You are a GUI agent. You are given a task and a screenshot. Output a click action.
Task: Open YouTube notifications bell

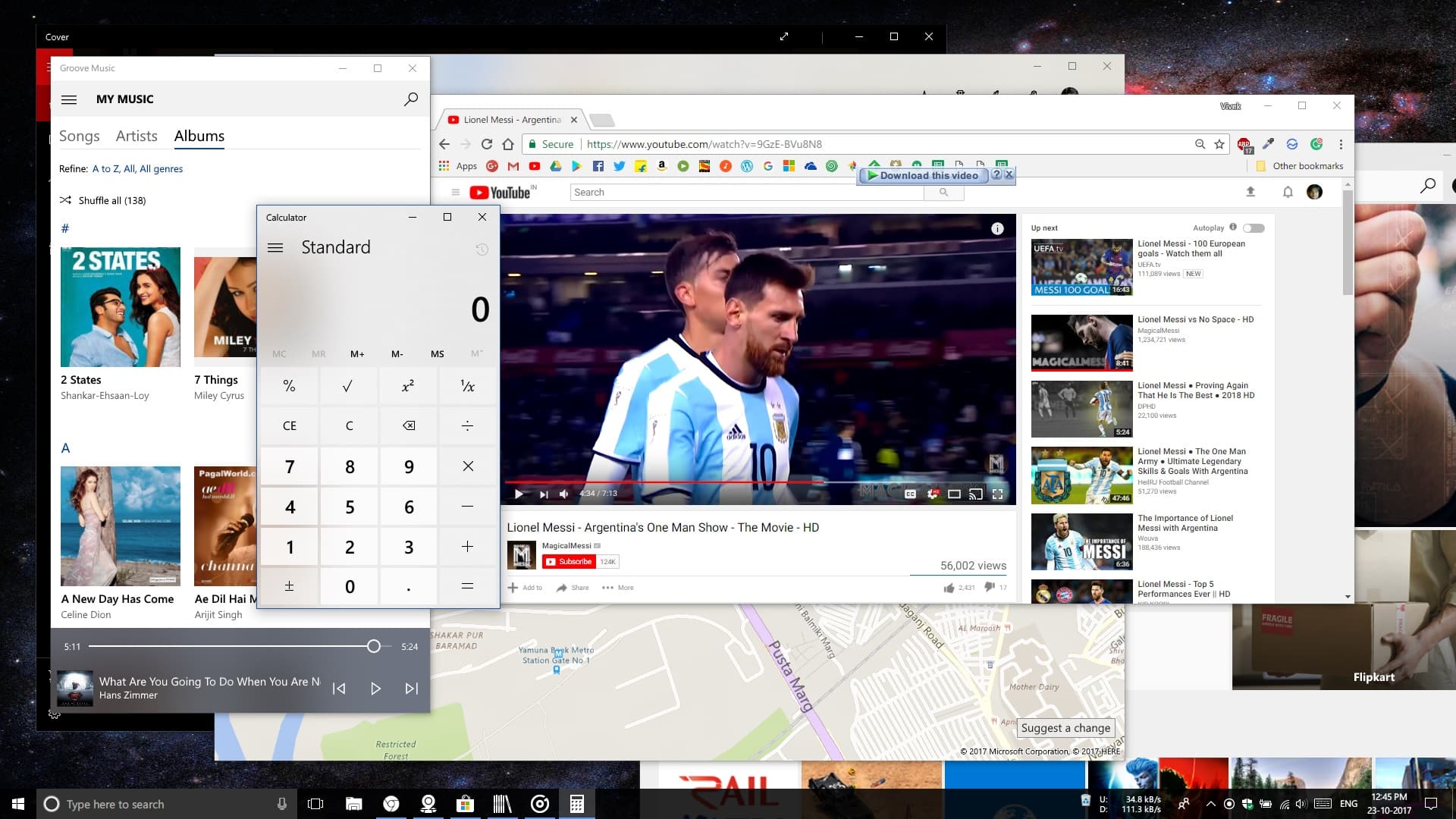(1288, 192)
